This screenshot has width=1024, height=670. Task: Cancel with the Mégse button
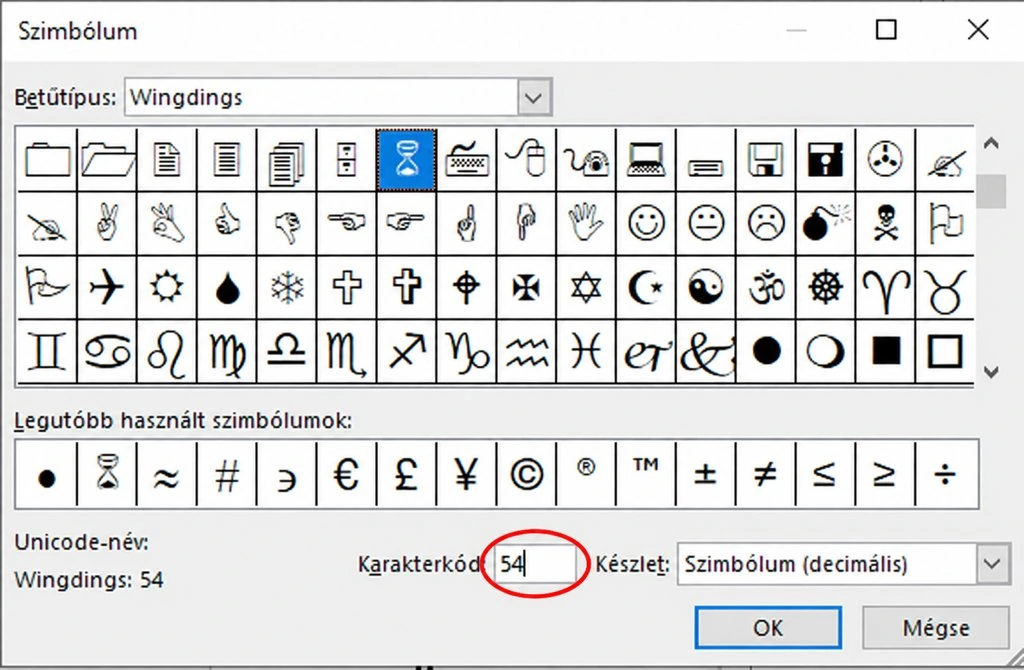[936, 628]
